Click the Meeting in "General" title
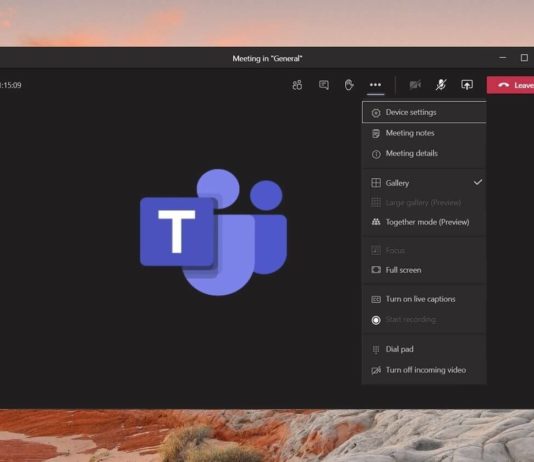Viewport: 534px width, 462px height. (267, 59)
